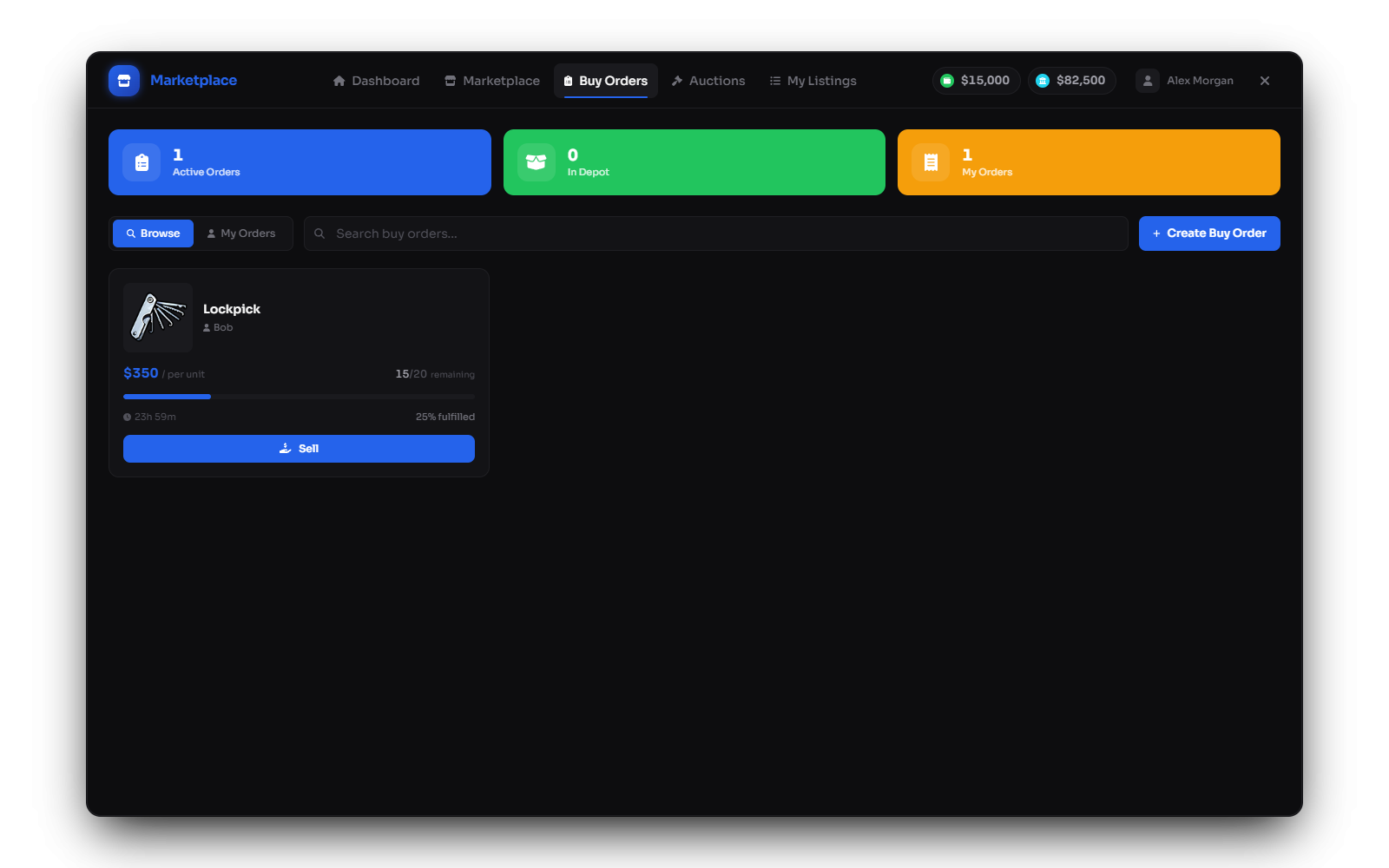Go to the Auctions tab

708,81
